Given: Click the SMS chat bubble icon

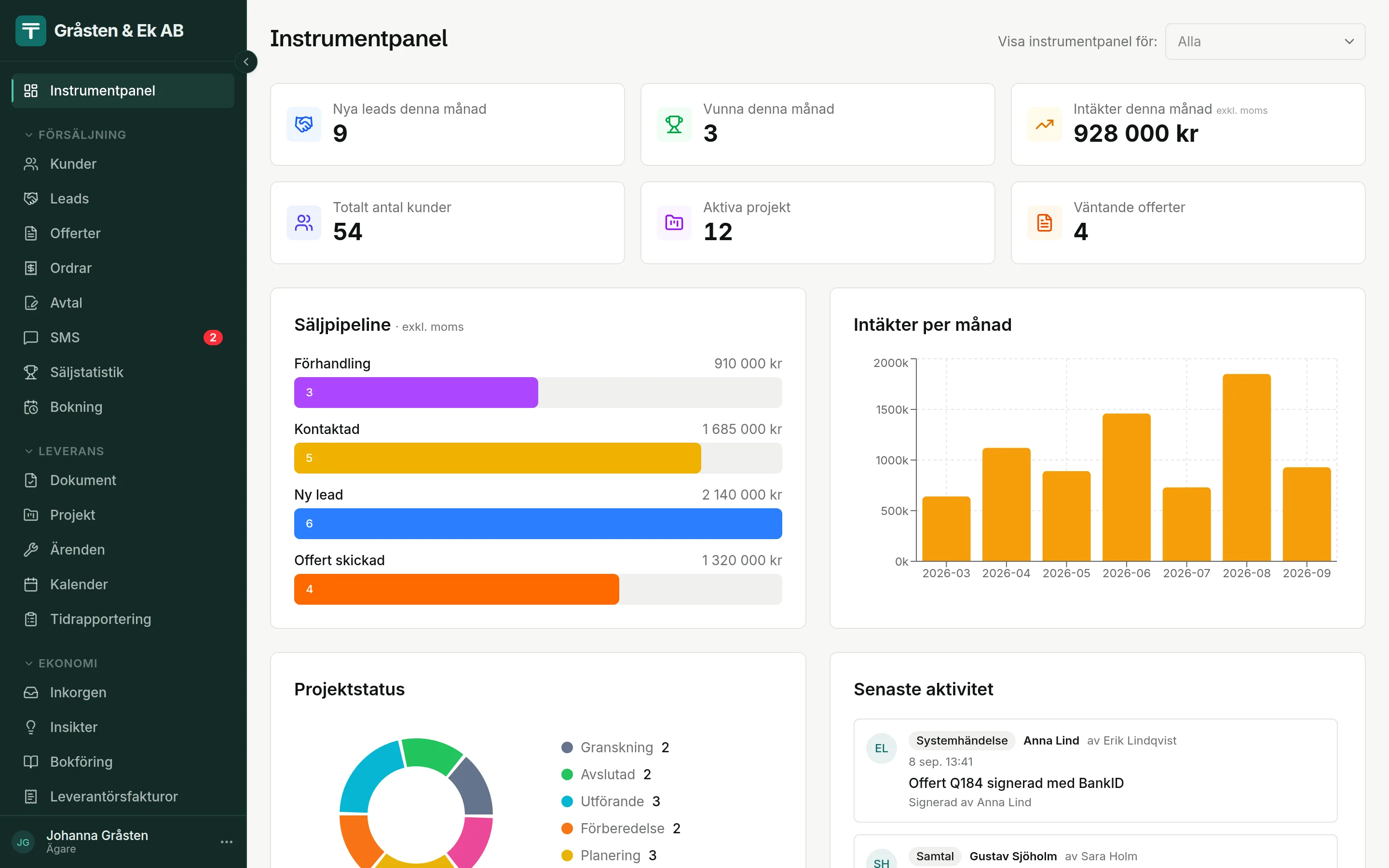Looking at the screenshot, I should (31, 338).
